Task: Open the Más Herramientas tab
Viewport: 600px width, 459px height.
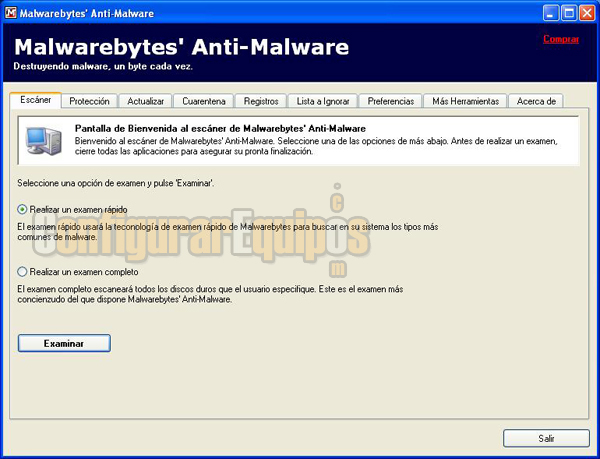Action: (466, 101)
